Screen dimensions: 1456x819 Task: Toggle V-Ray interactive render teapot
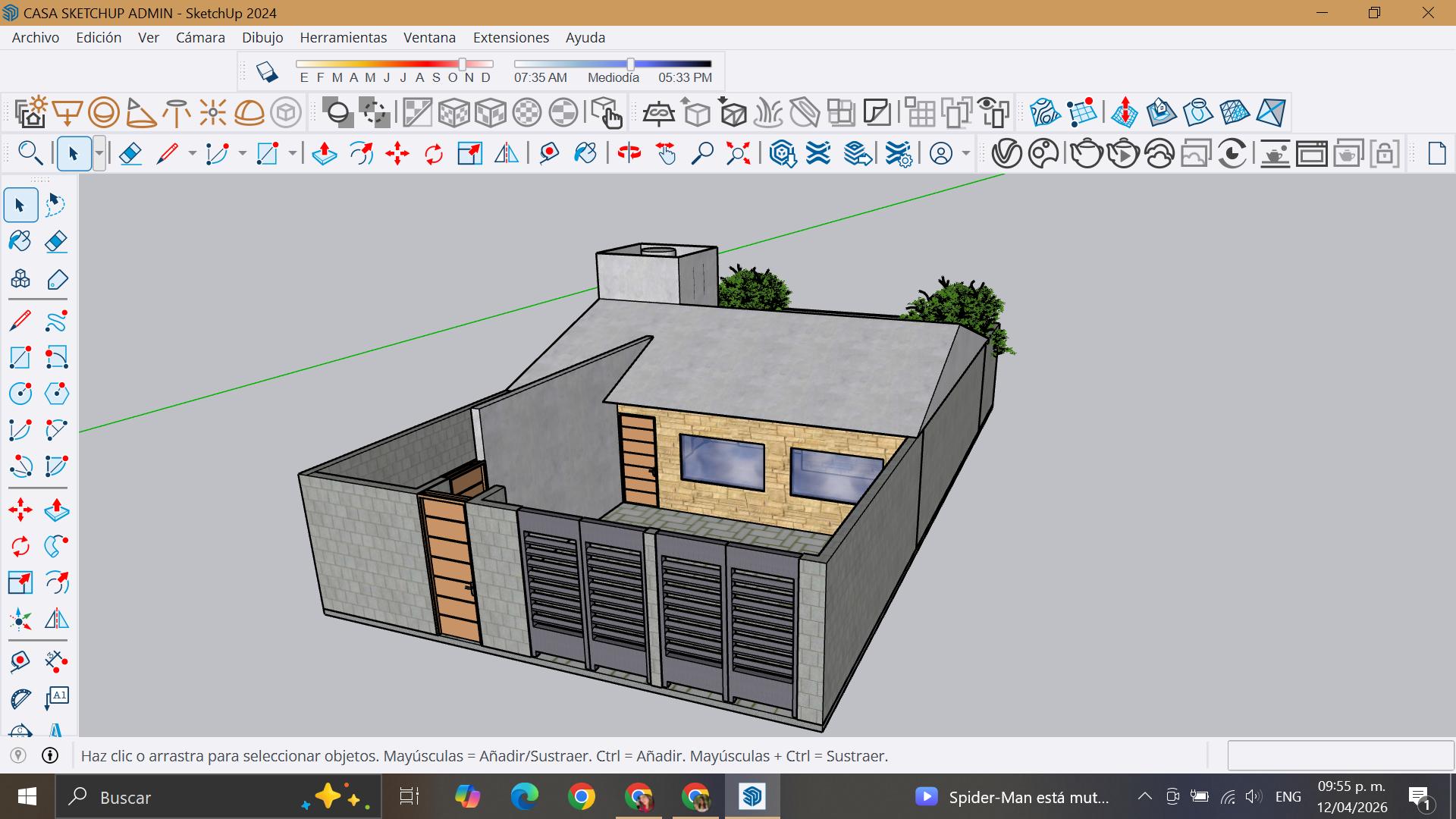point(1123,154)
